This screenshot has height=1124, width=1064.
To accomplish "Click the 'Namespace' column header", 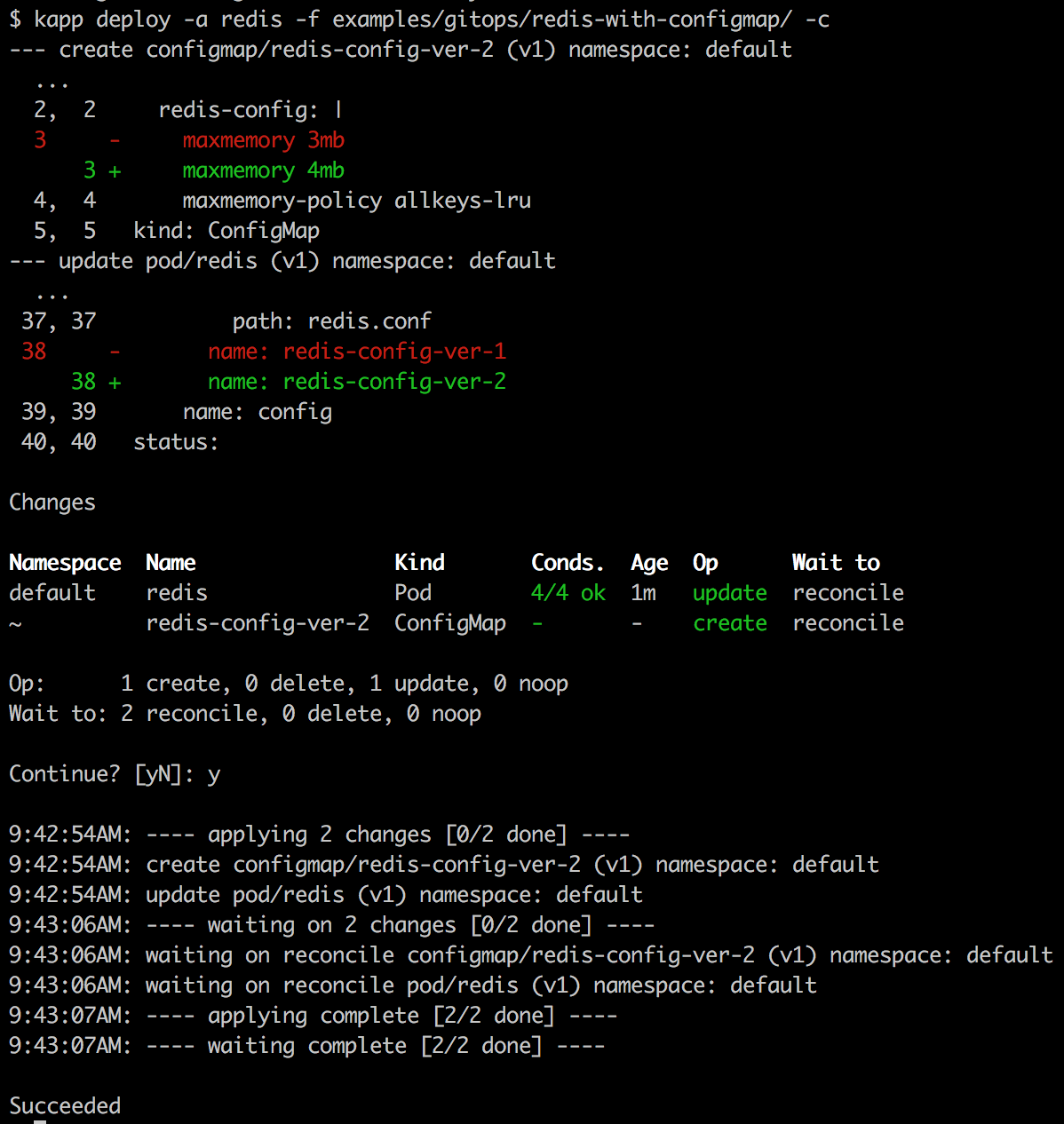I will [65, 563].
